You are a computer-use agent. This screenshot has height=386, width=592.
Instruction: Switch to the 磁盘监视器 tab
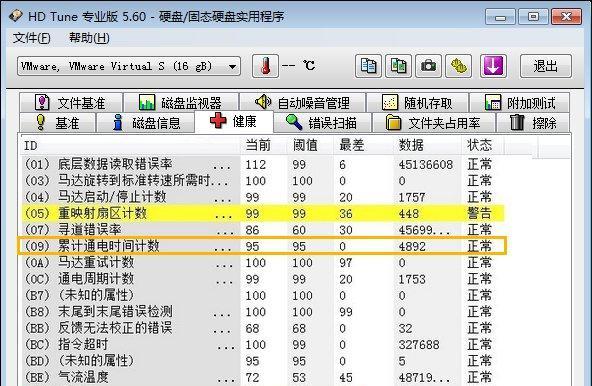click(181, 102)
